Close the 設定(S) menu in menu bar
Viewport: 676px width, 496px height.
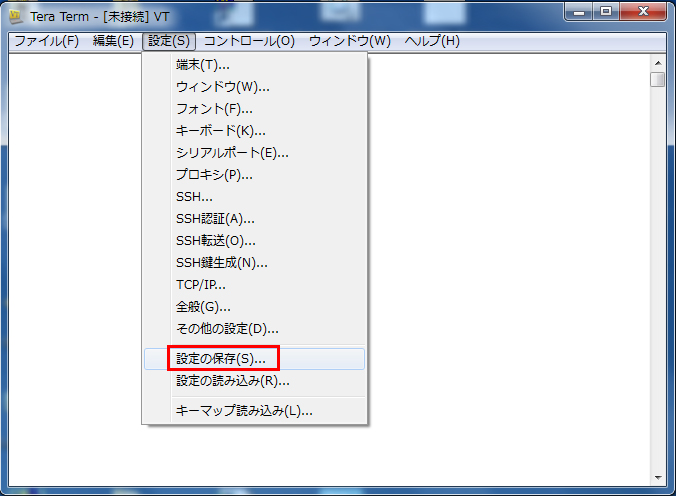point(167,41)
